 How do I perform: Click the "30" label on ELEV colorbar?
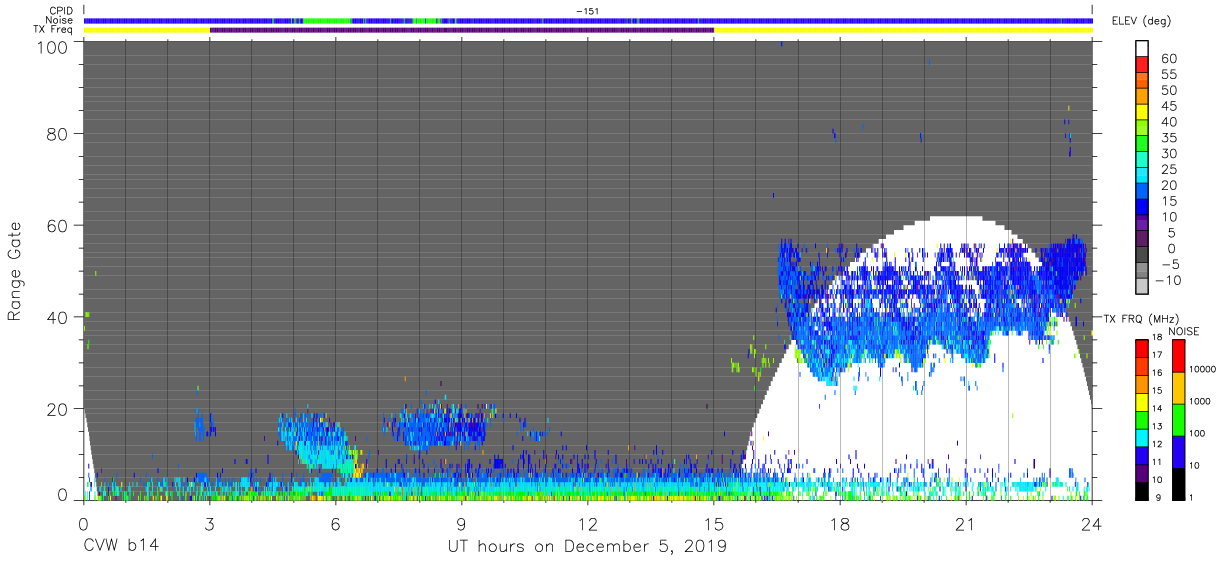1169,153
